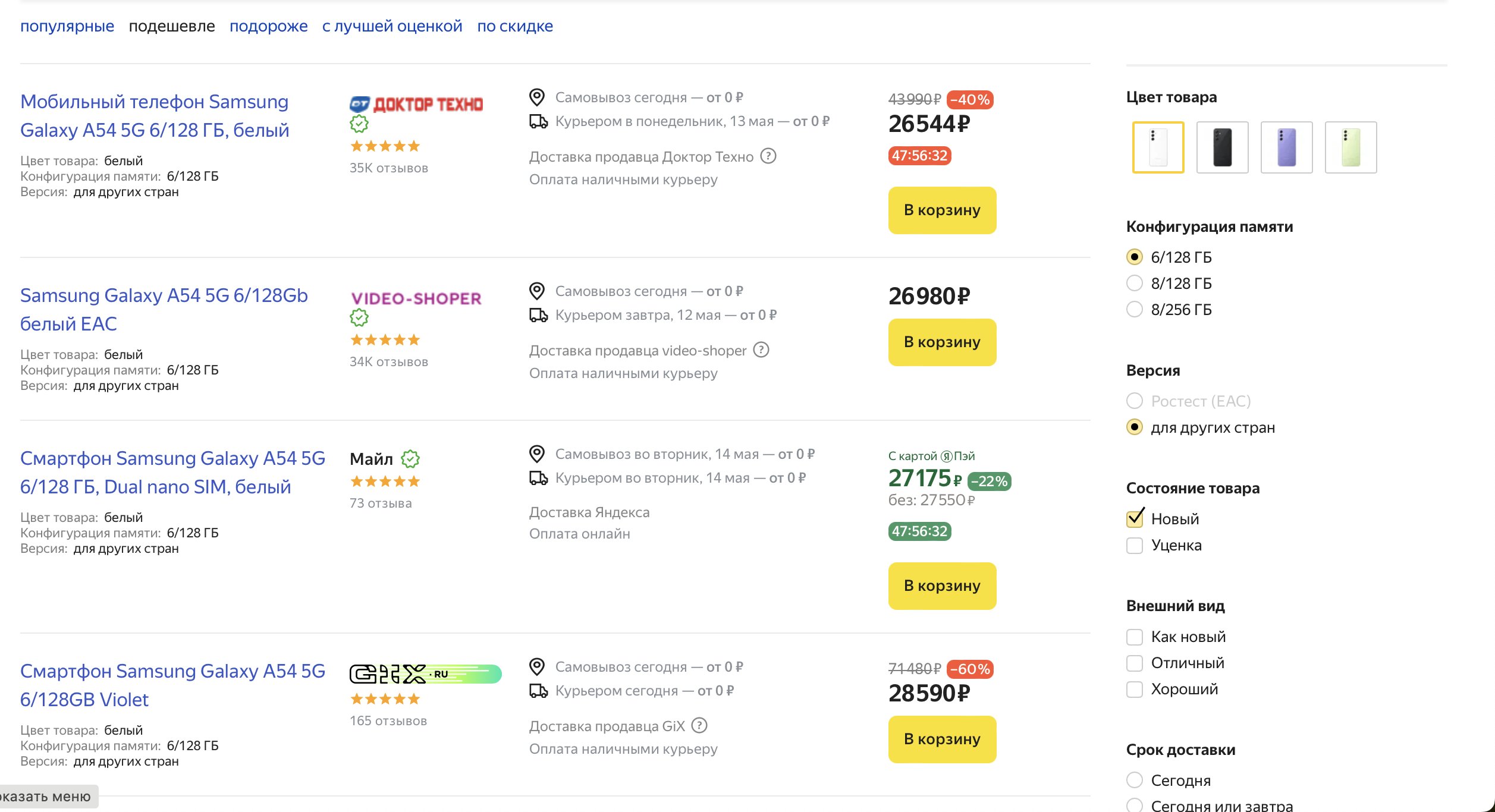Open Dual nano SIM белый smartphone listing
The height and width of the screenshot is (812, 1495).
172,473
